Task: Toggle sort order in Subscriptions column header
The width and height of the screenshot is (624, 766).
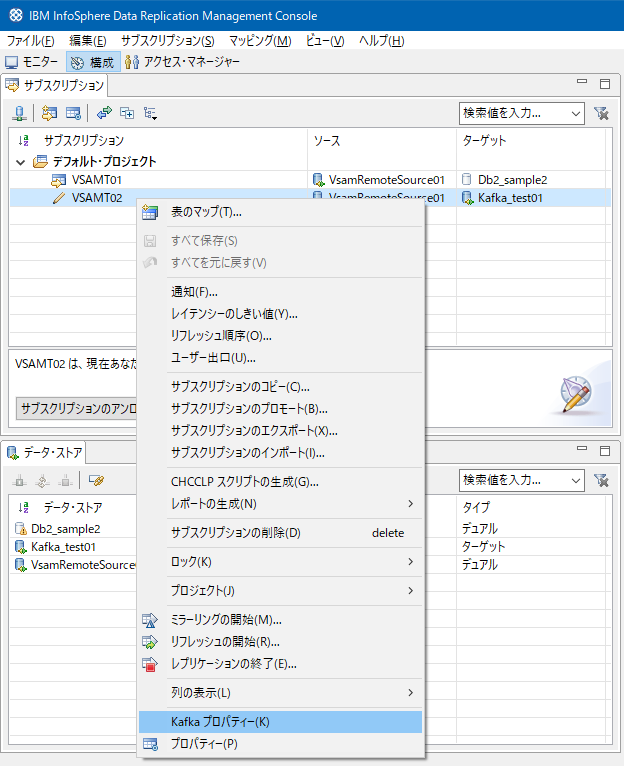Action: (x=23, y=141)
